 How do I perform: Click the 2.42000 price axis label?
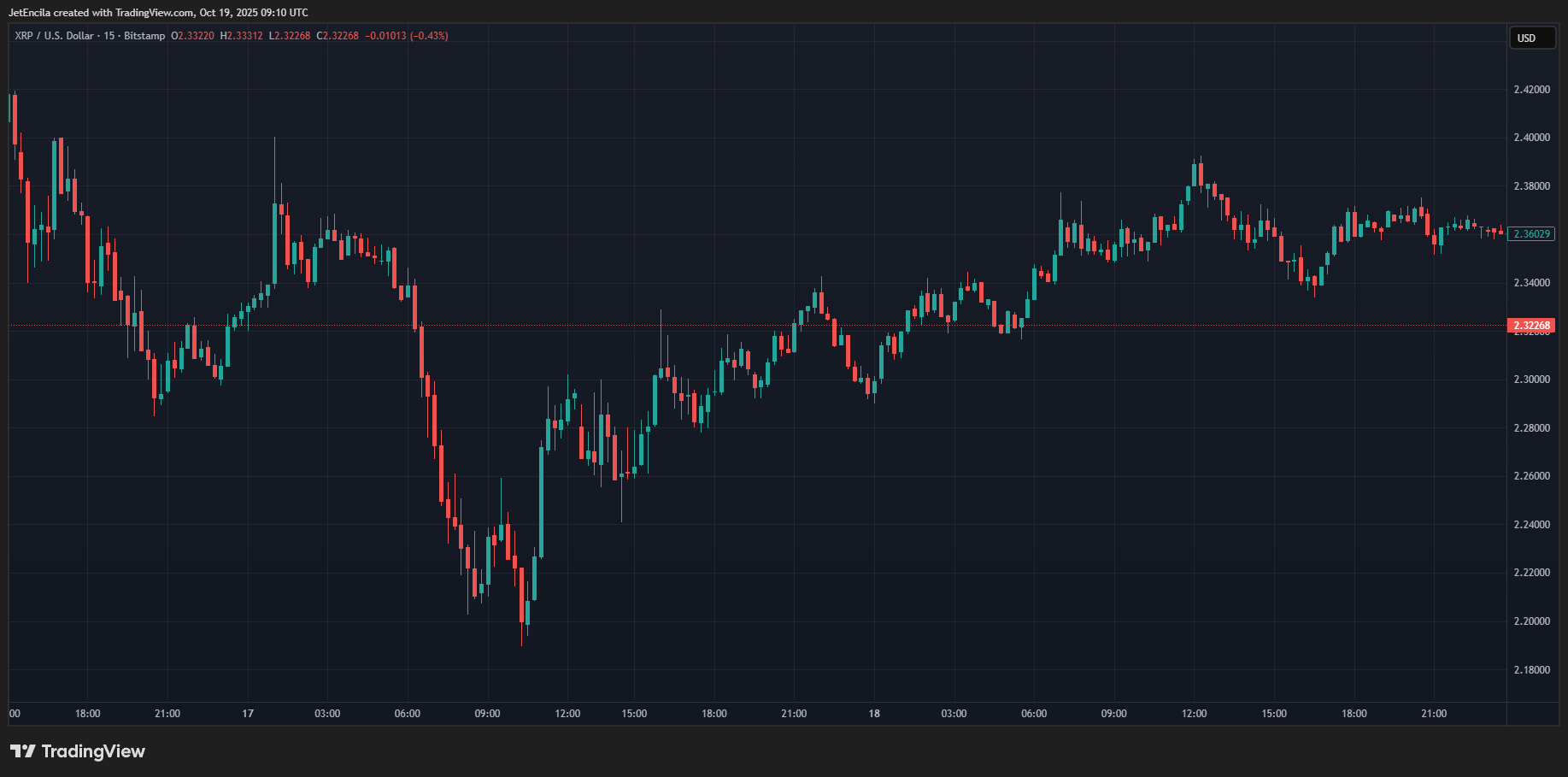tap(1531, 90)
